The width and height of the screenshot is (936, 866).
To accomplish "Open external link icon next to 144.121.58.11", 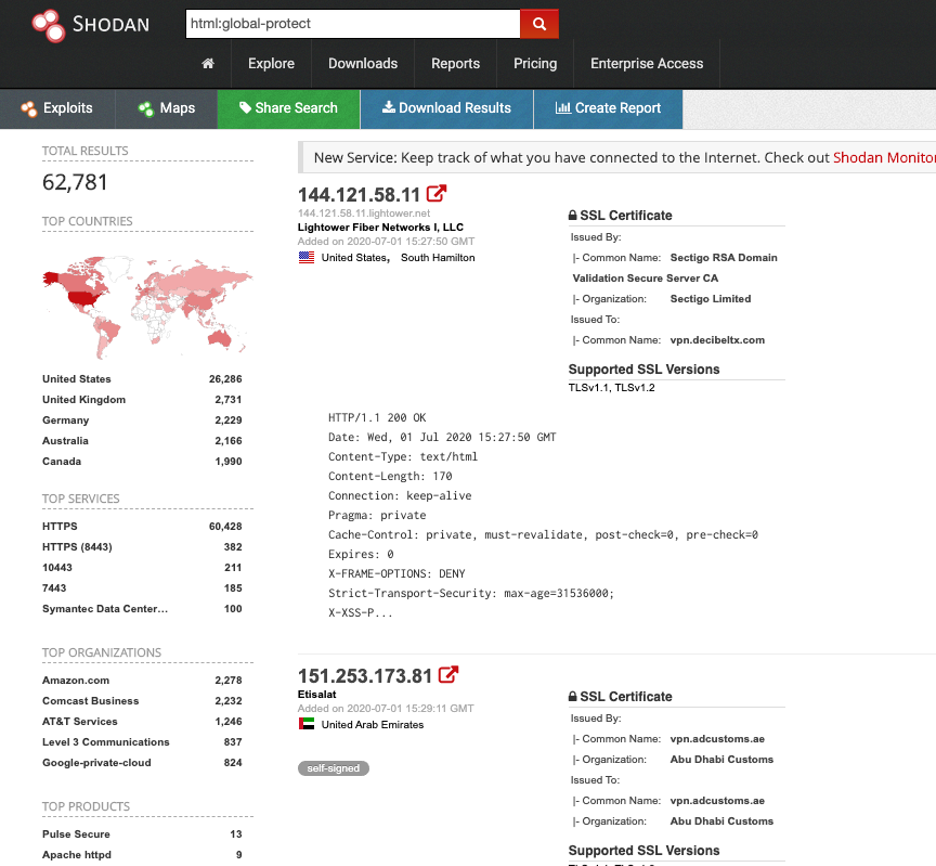I will click(x=436, y=193).
